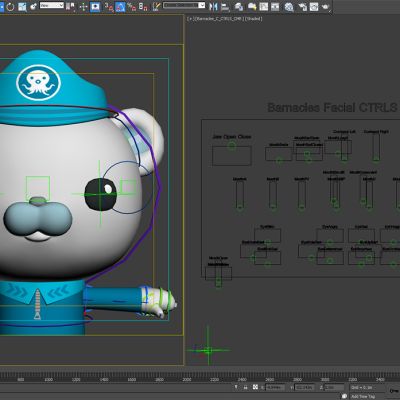Disable the highlighted Angle Snap toggle

click(120, 6)
